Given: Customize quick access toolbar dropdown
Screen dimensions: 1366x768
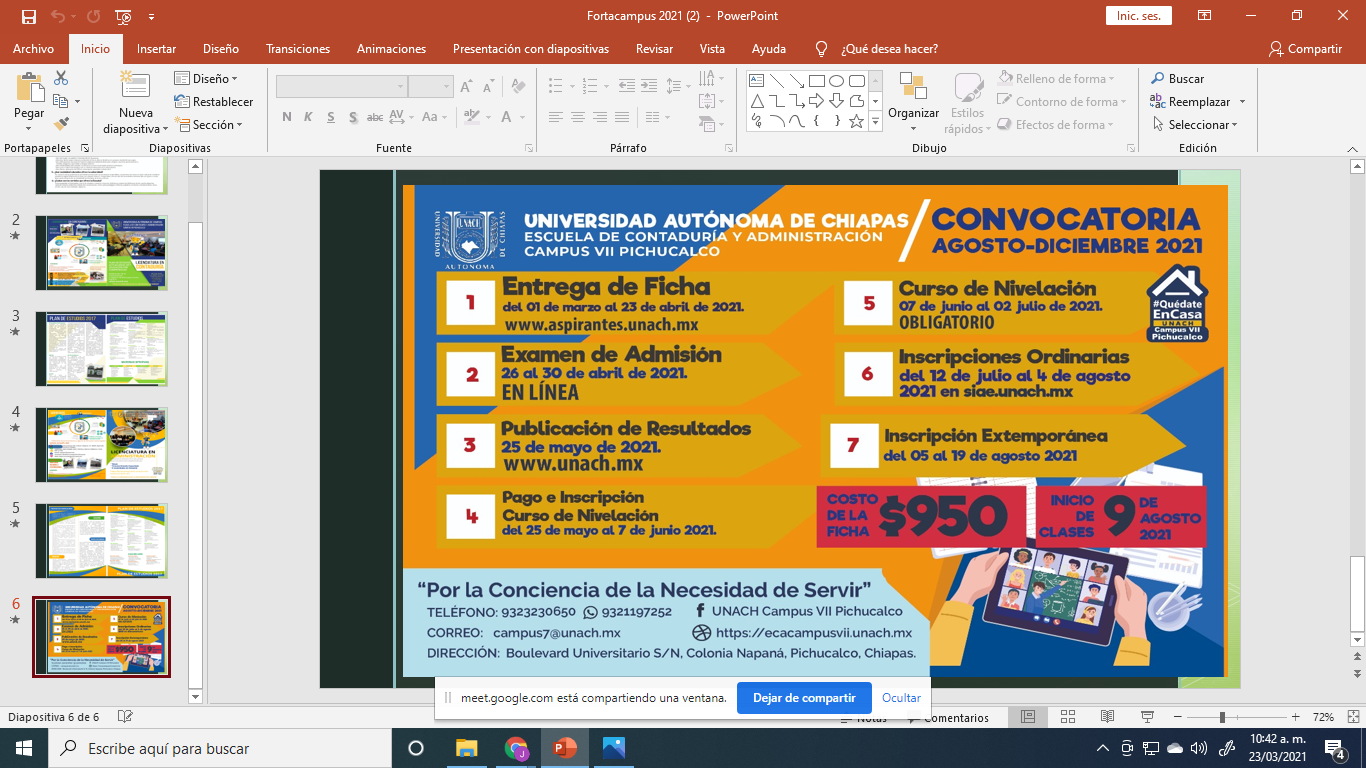Looking at the screenshot, I should (151, 17).
